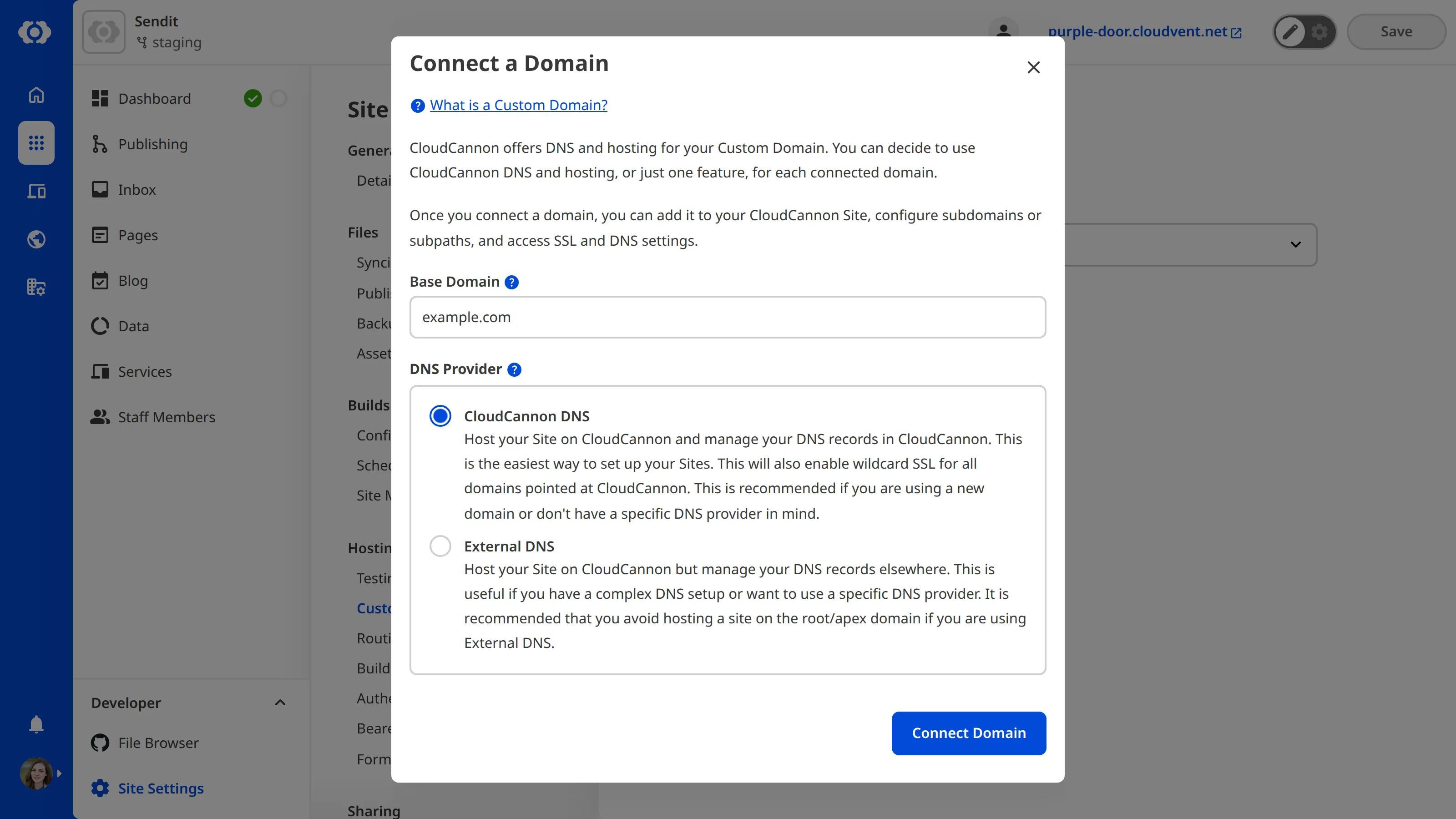
Task: Open the apps grid icon in sidebar
Action: tap(35, 143)
